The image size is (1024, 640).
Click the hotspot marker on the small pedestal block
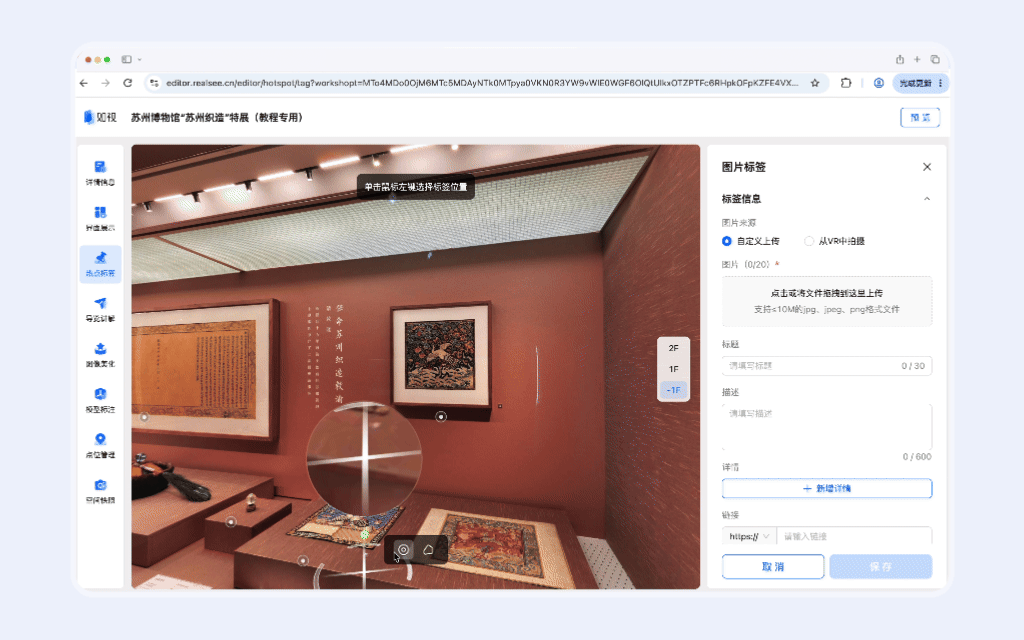pos(231,522)
